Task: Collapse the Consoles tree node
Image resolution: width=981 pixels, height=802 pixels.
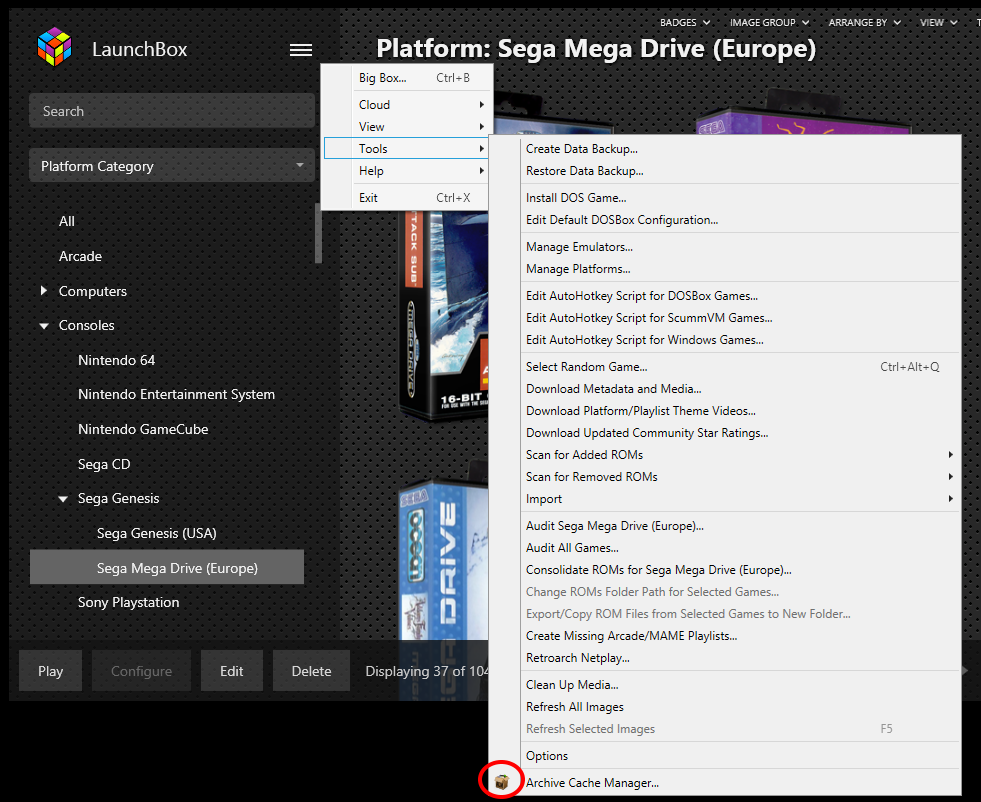Action: [44, 326]
